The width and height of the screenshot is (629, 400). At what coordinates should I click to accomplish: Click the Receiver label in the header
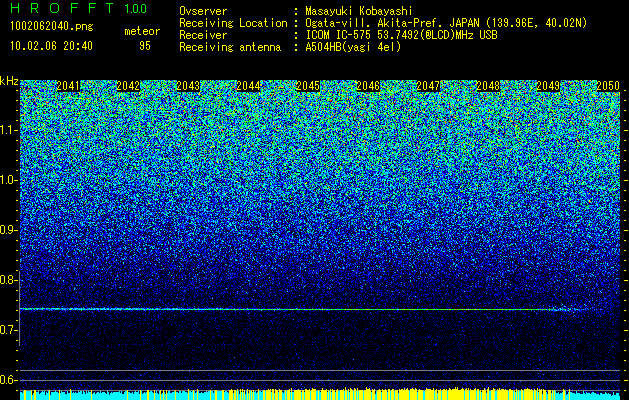click(203, 35)
